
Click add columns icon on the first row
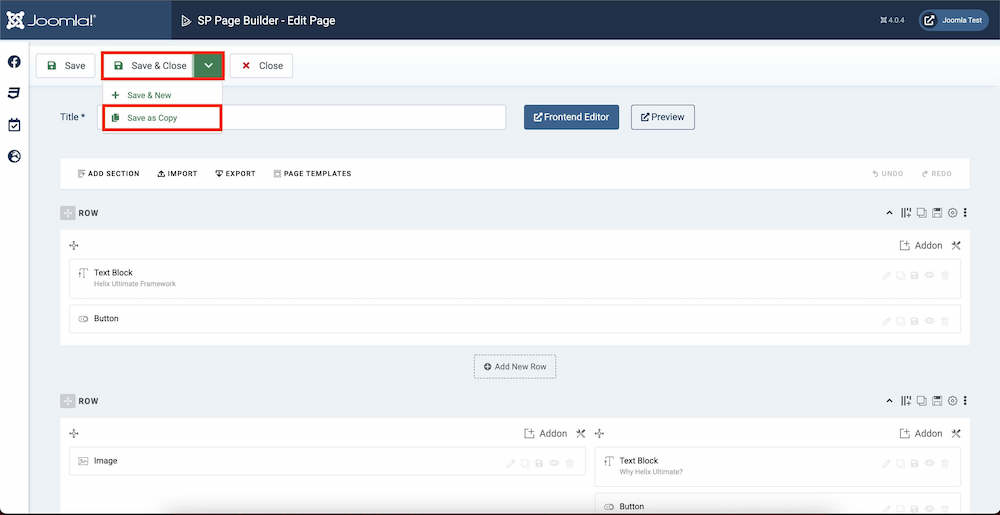click(x=906, y=213)
